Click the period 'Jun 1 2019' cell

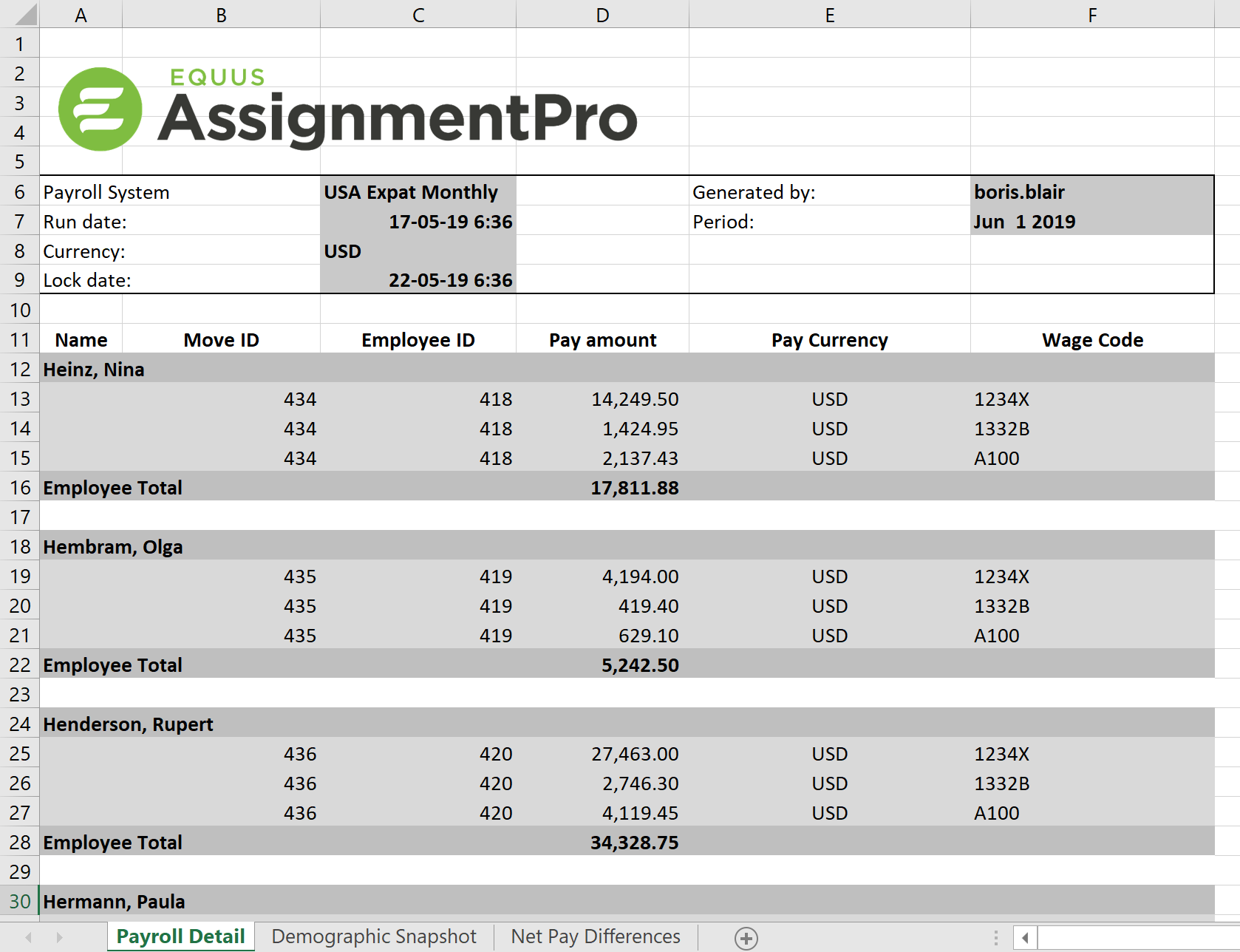[x=1092, y=221]
